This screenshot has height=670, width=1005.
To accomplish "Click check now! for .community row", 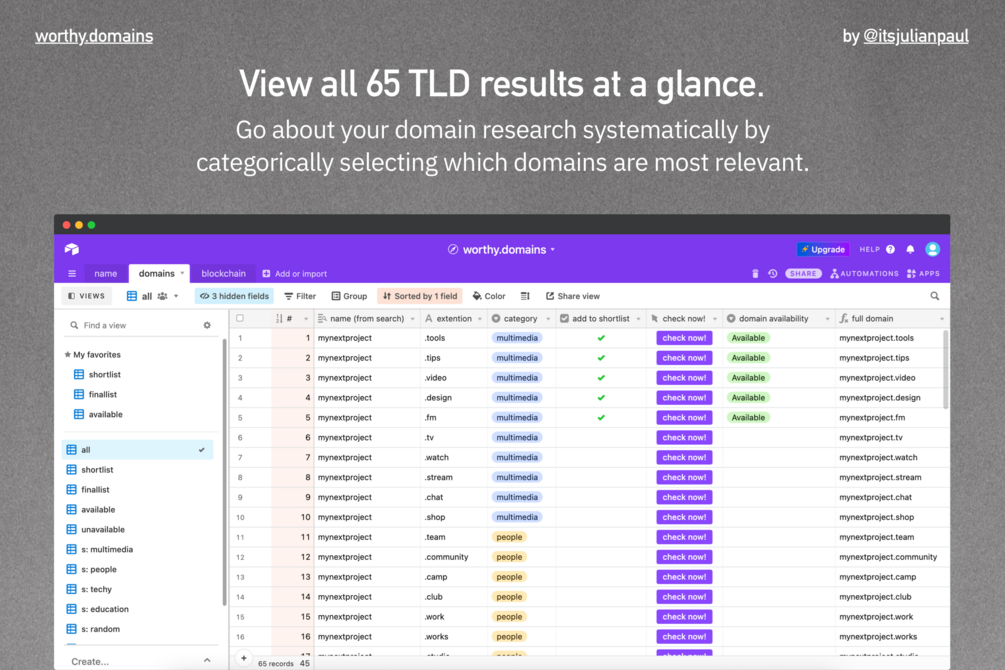I will 684,557.
